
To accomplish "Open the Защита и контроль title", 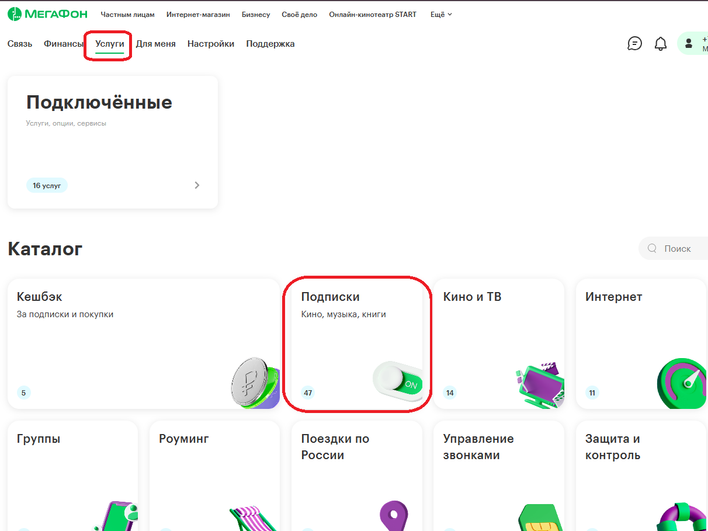I will [613, 447].
